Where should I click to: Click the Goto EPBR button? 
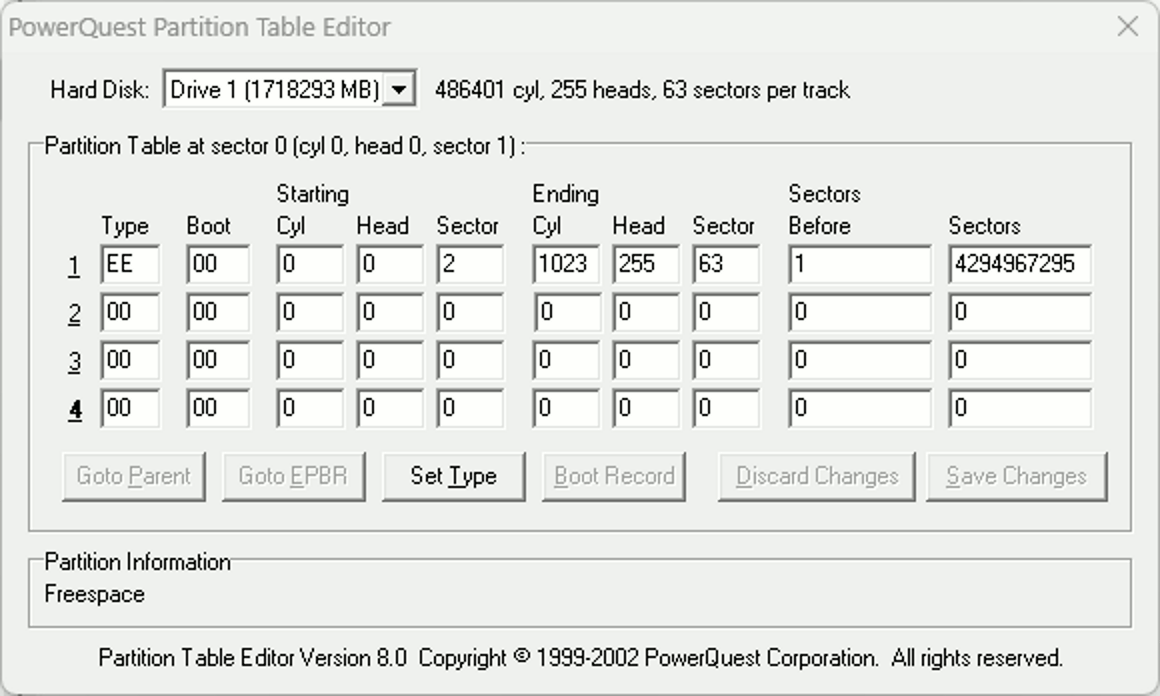(x=294, y=476)
